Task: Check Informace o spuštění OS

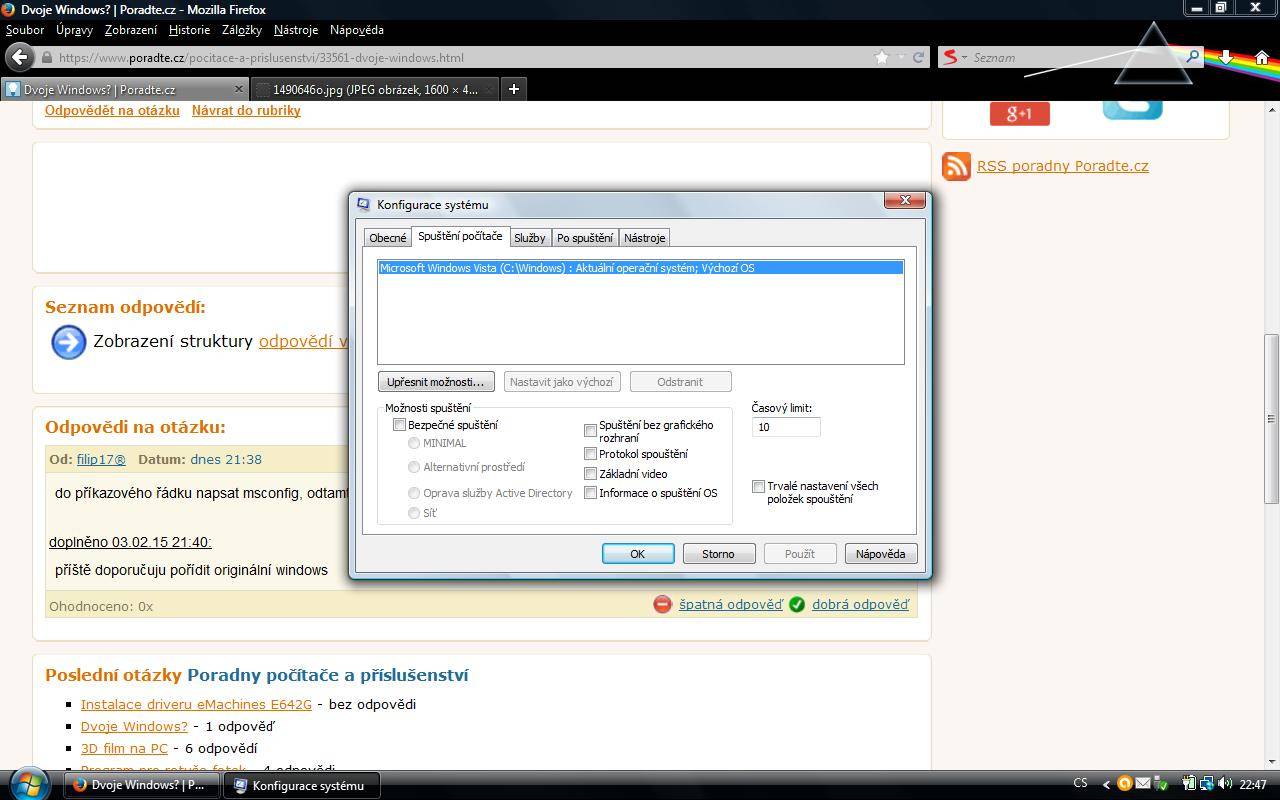Action: point(590,493)
